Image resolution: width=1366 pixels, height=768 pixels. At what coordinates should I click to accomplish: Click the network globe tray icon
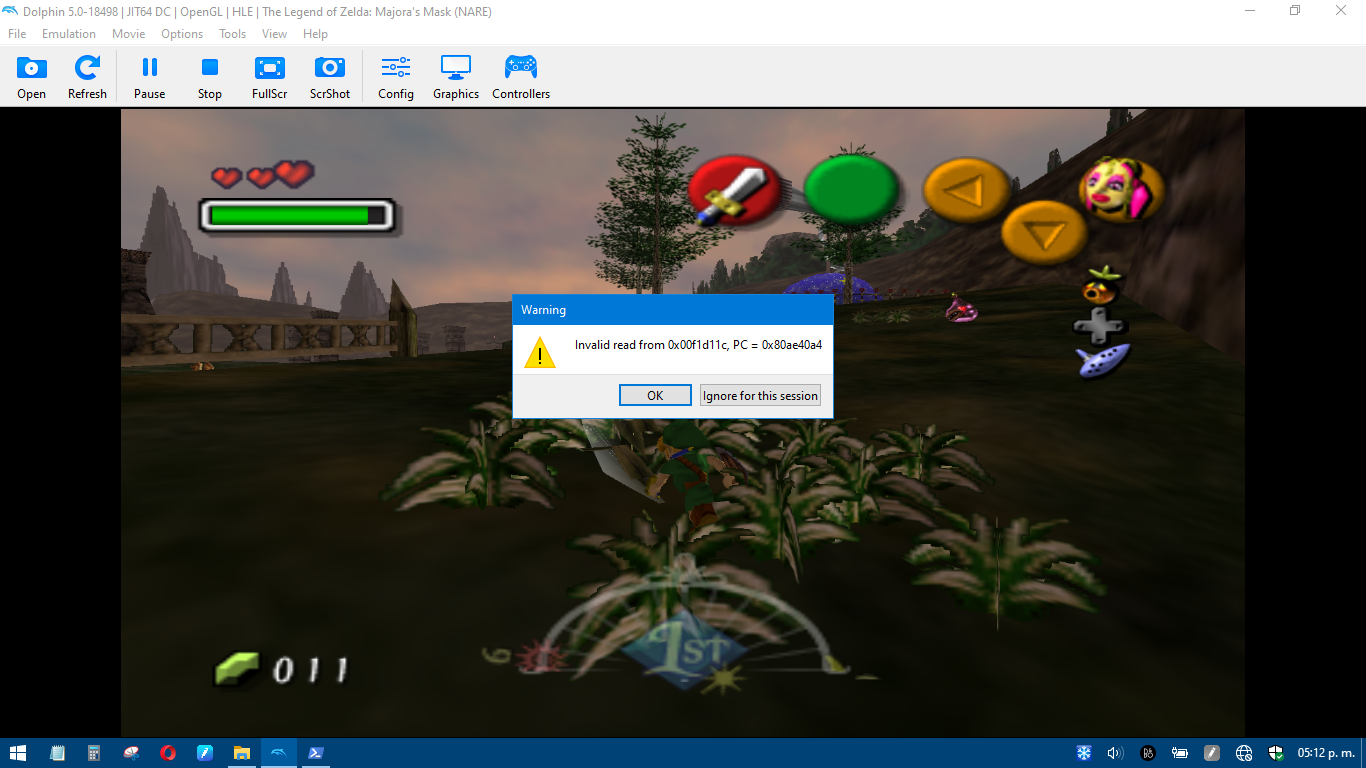pos(1244,753)
